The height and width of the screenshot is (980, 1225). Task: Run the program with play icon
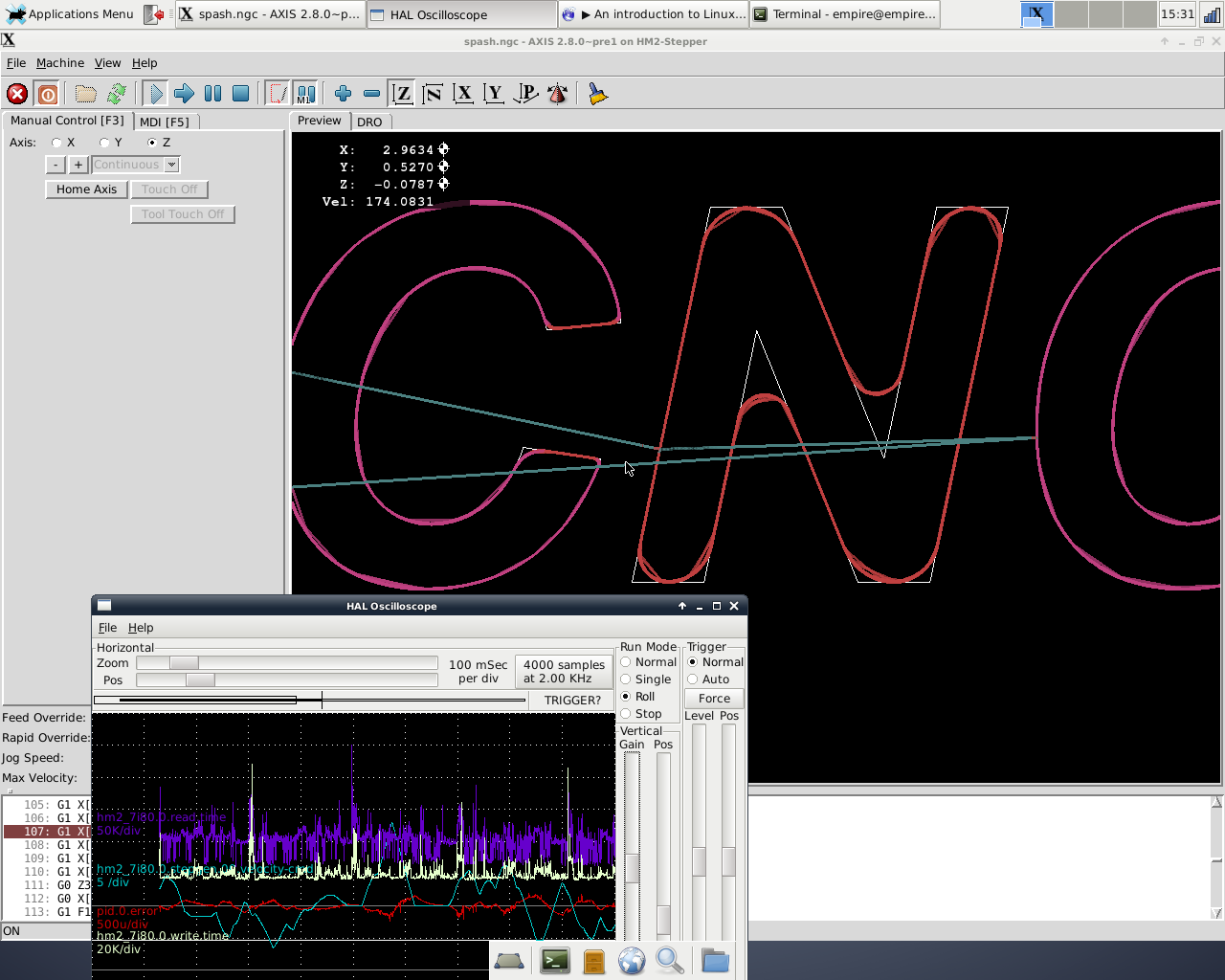pyautogui.click(x=155, y=94)
